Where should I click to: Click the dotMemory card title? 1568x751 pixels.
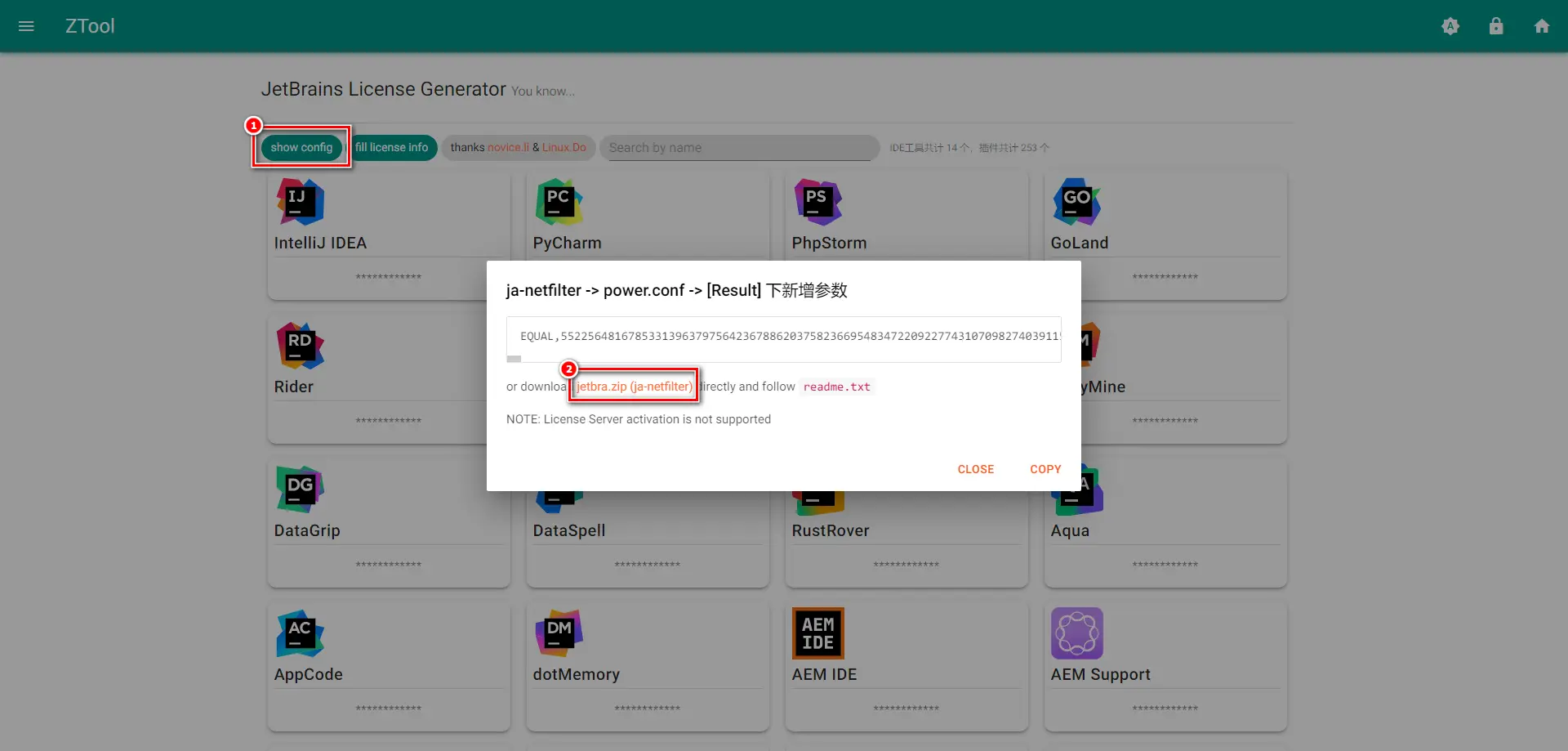[577, 674]
